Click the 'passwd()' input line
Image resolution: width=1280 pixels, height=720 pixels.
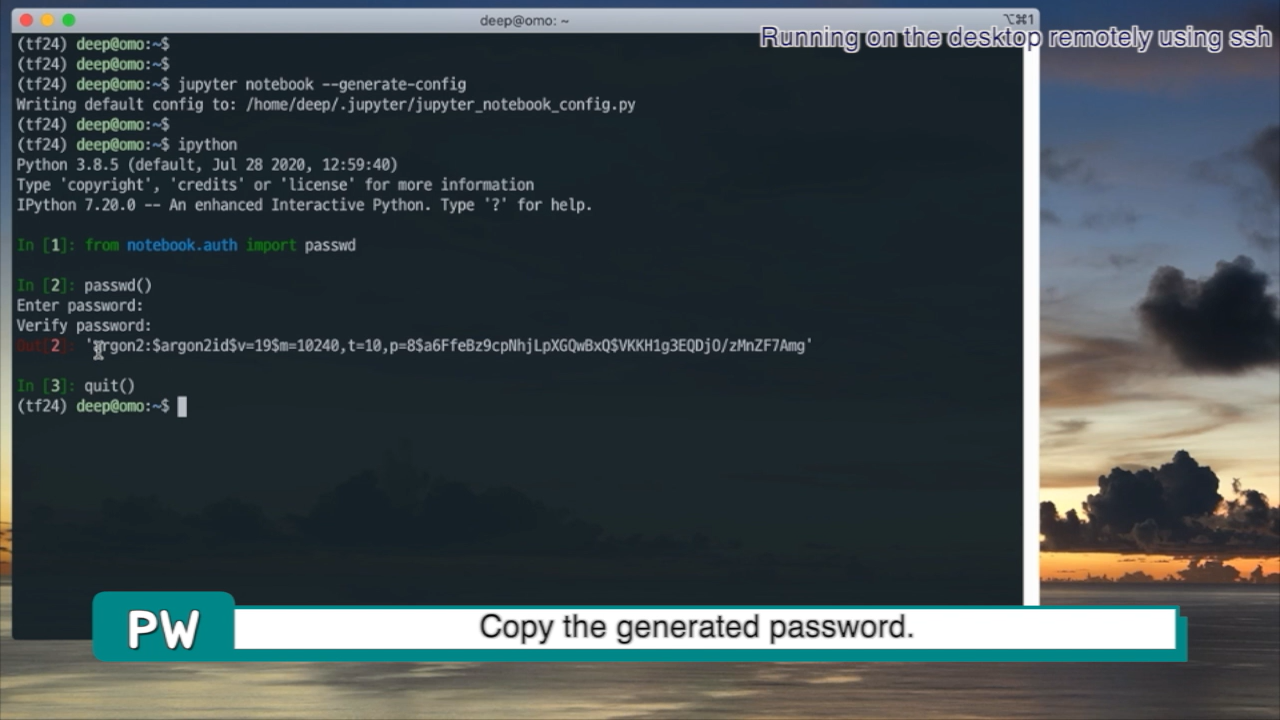(118, 286)
